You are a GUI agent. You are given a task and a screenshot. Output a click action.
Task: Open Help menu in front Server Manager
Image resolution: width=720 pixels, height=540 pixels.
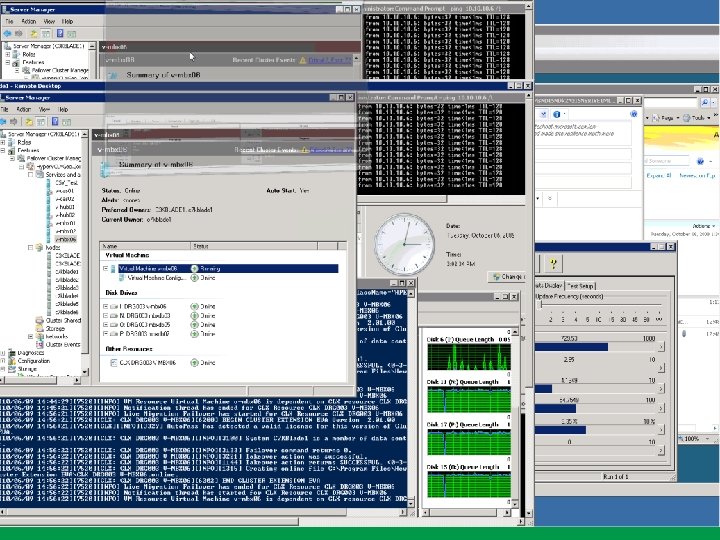(x=63, y=109)
